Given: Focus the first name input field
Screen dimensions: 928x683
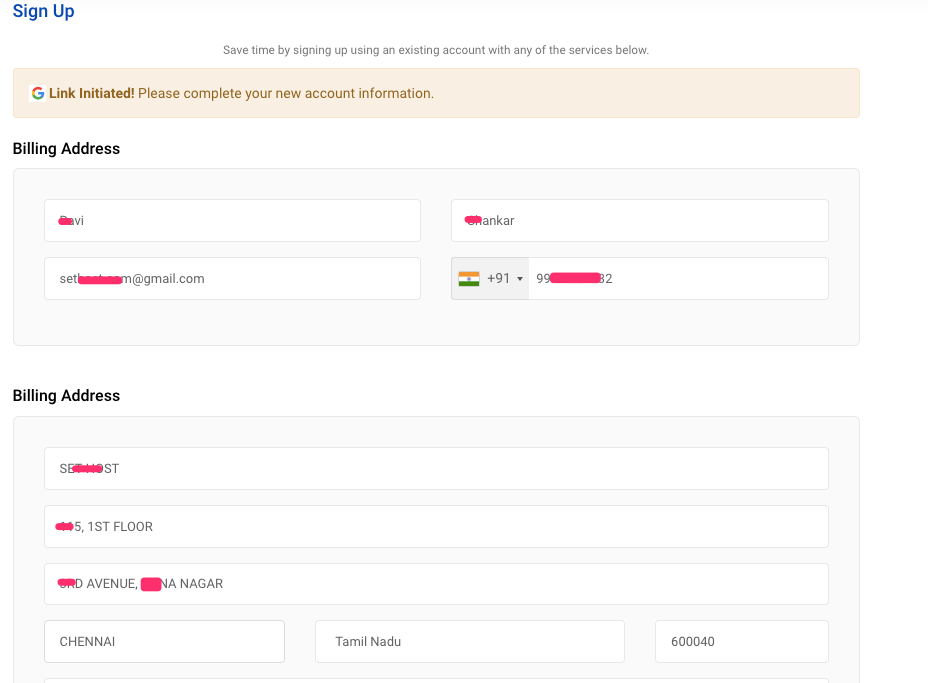Looking at the screenshot, I should 232,220.
